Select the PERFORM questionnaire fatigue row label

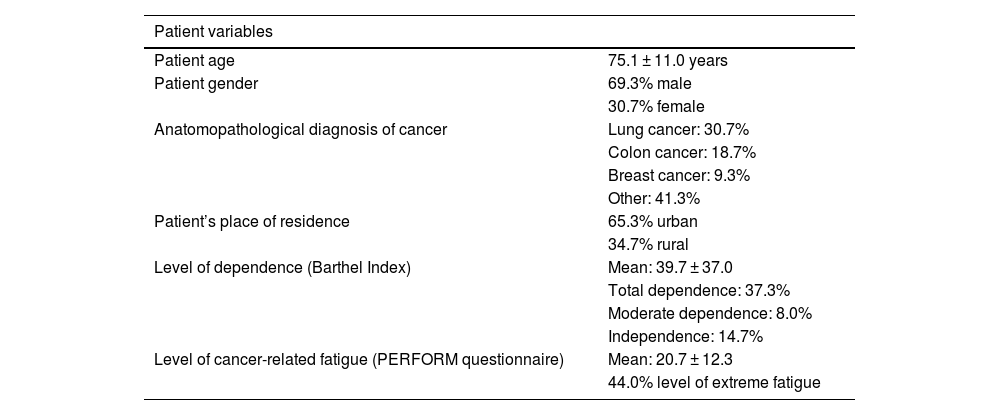tap(359, 359)
